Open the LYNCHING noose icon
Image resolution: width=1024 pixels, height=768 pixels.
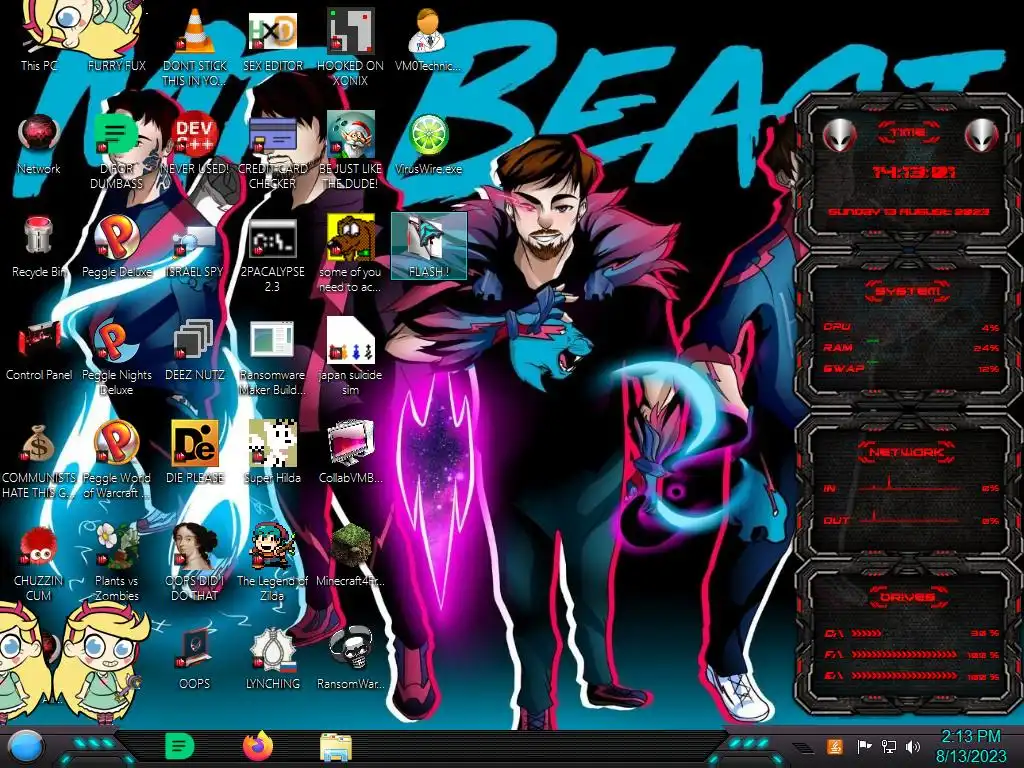click(x=272, y=658)
